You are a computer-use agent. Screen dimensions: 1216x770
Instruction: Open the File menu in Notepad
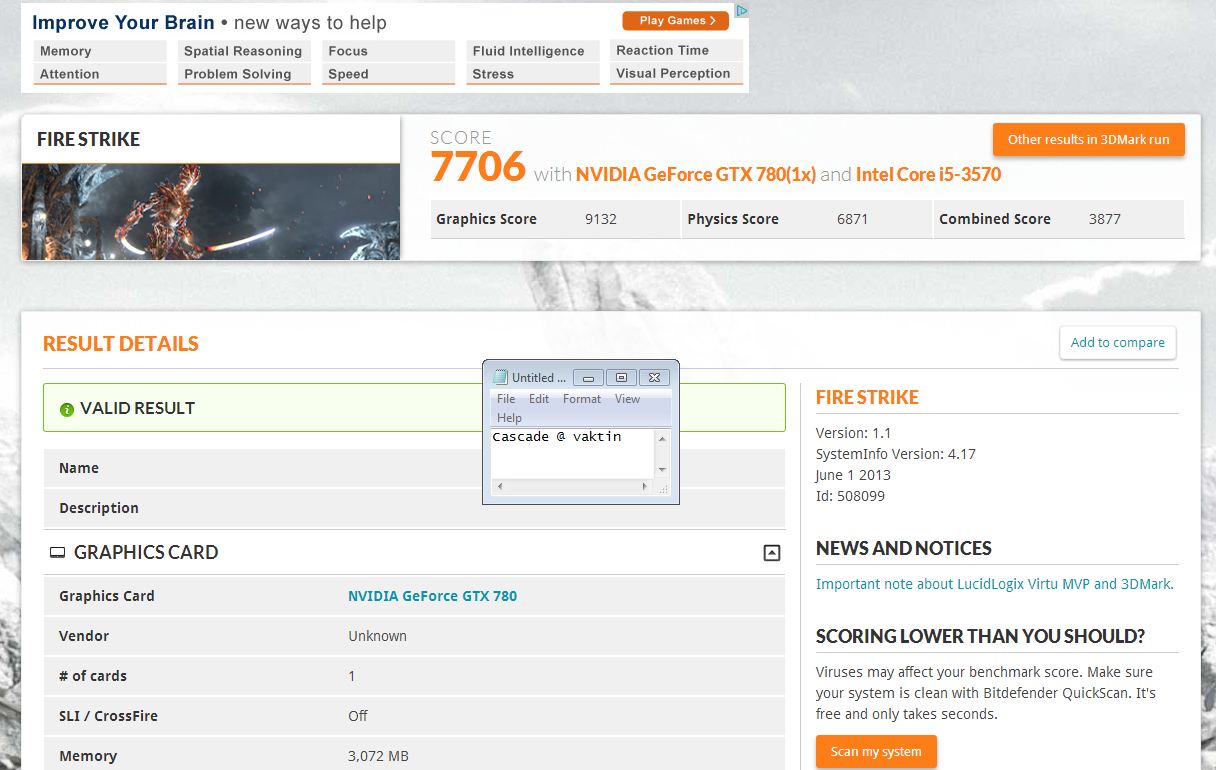tap(506, 399)
